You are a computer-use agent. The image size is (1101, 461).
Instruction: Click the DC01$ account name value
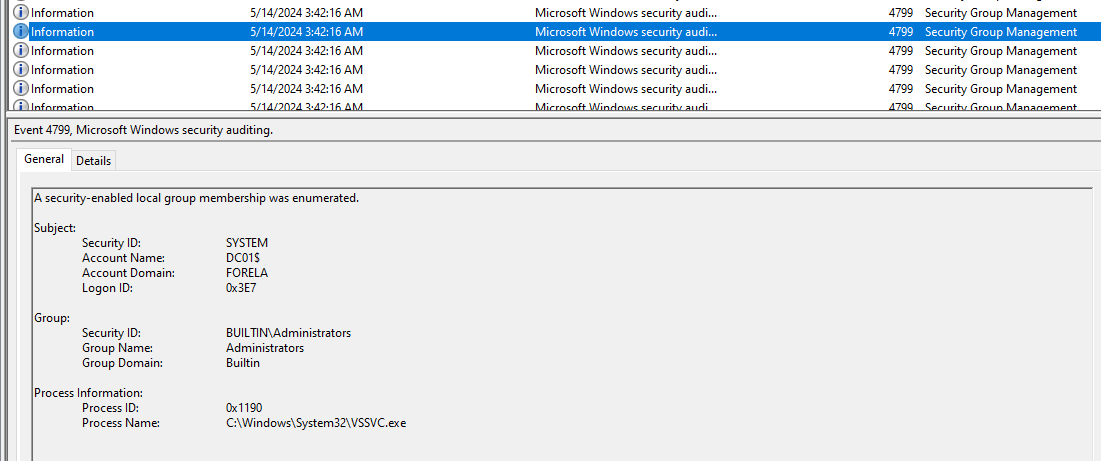[x=245, y=258]
